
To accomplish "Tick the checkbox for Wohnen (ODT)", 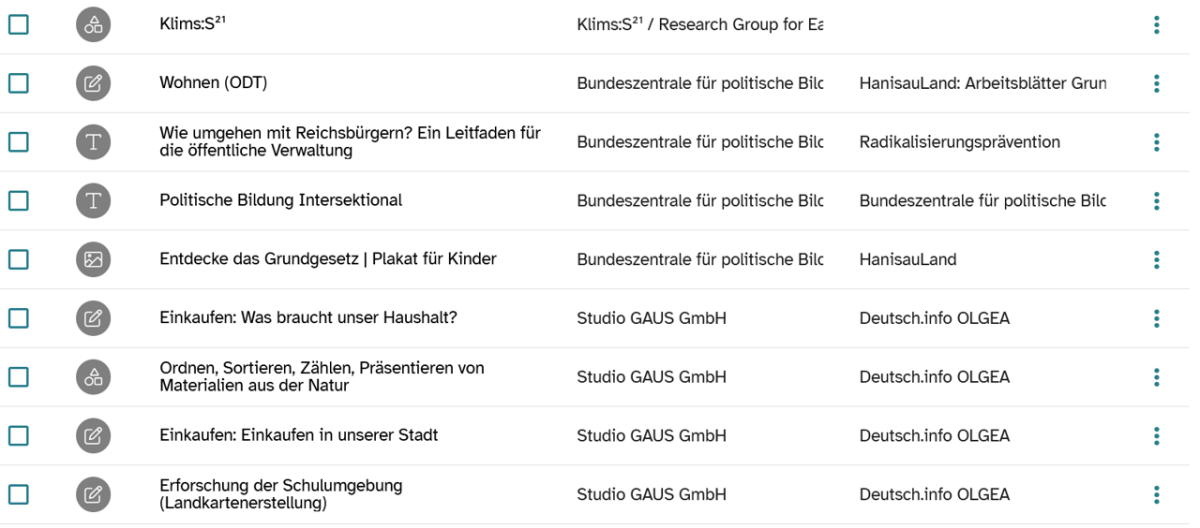I will (x=19, y=84).
